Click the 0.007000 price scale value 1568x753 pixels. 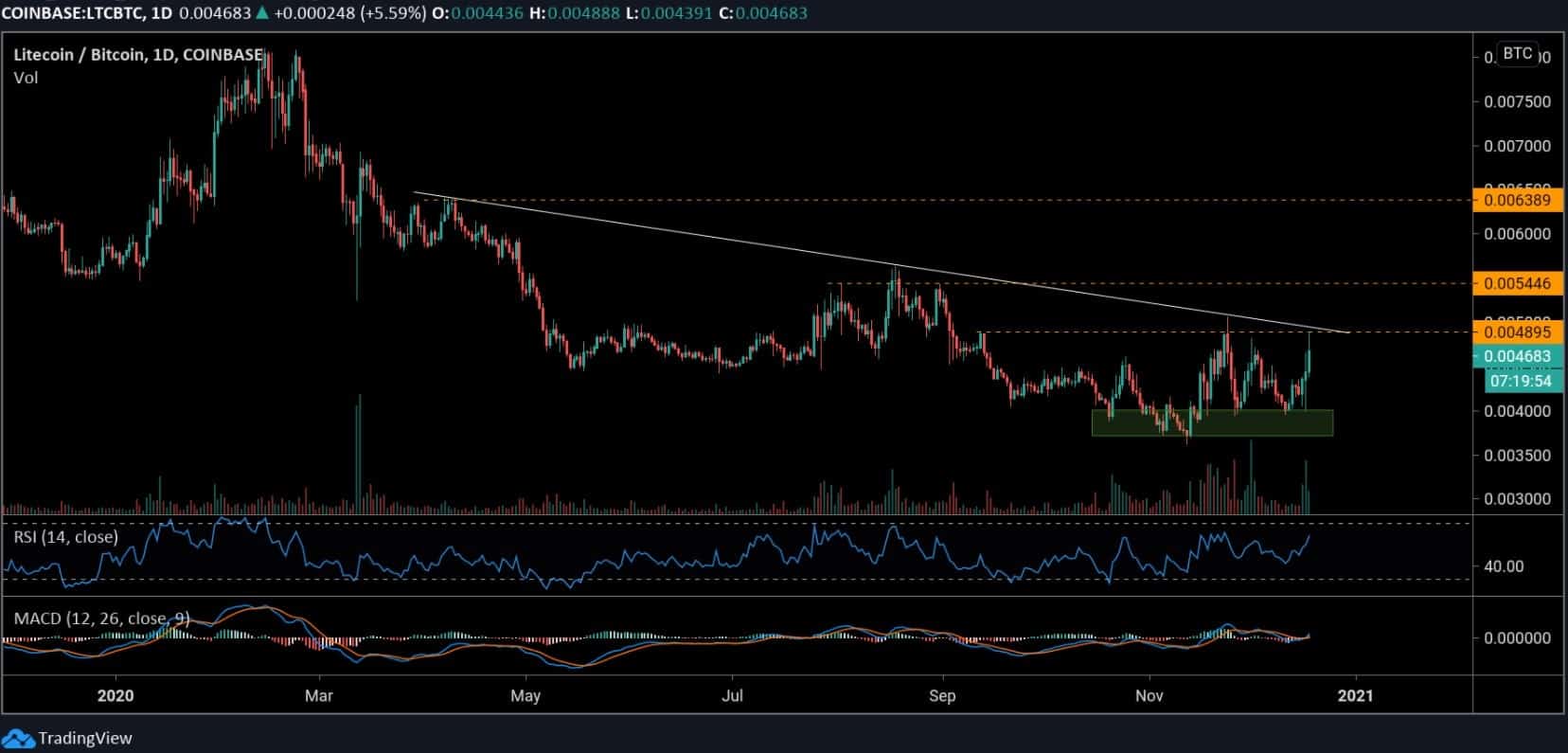click(x=1517, y=146)
